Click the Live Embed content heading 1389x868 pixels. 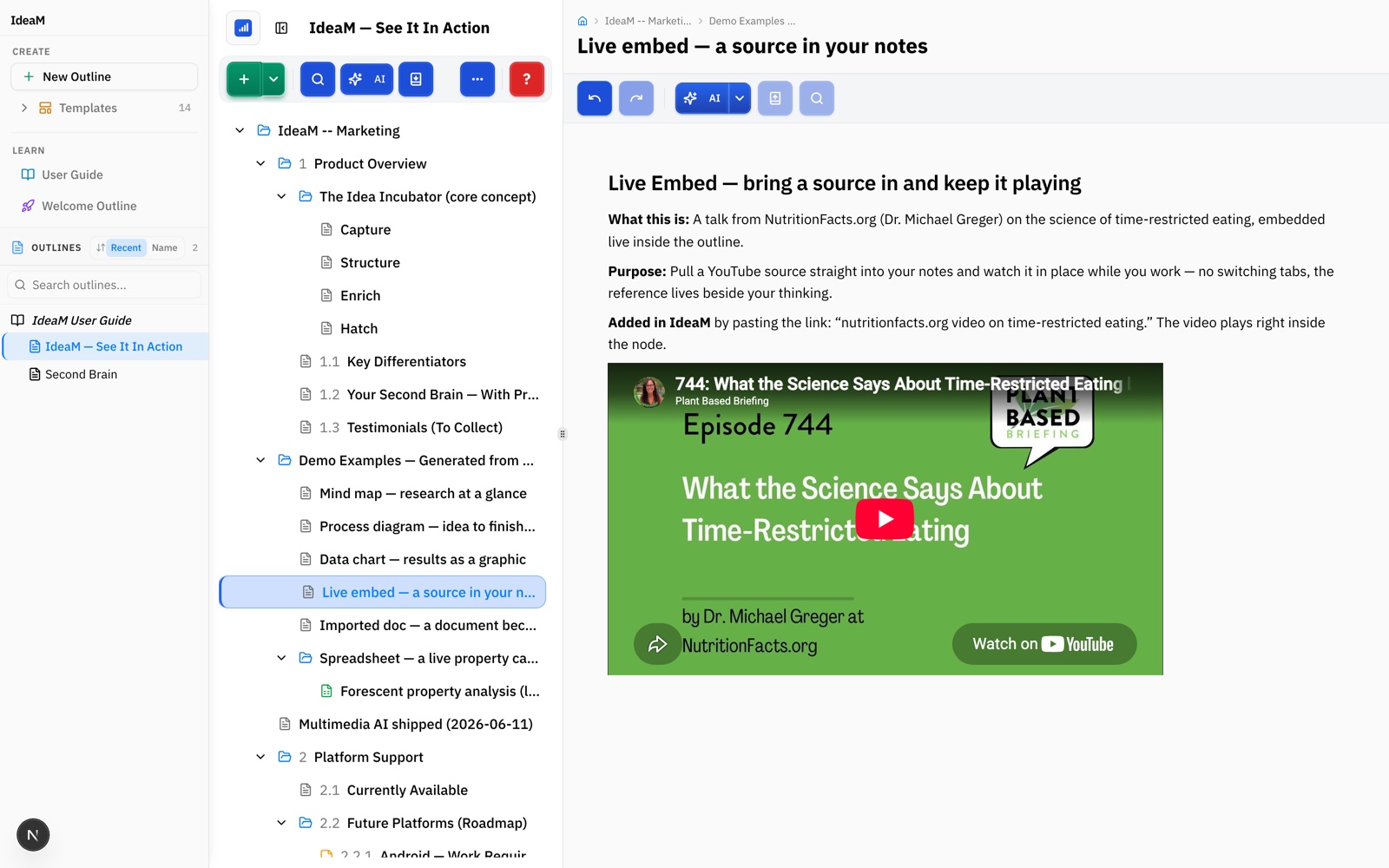[845, 183]
